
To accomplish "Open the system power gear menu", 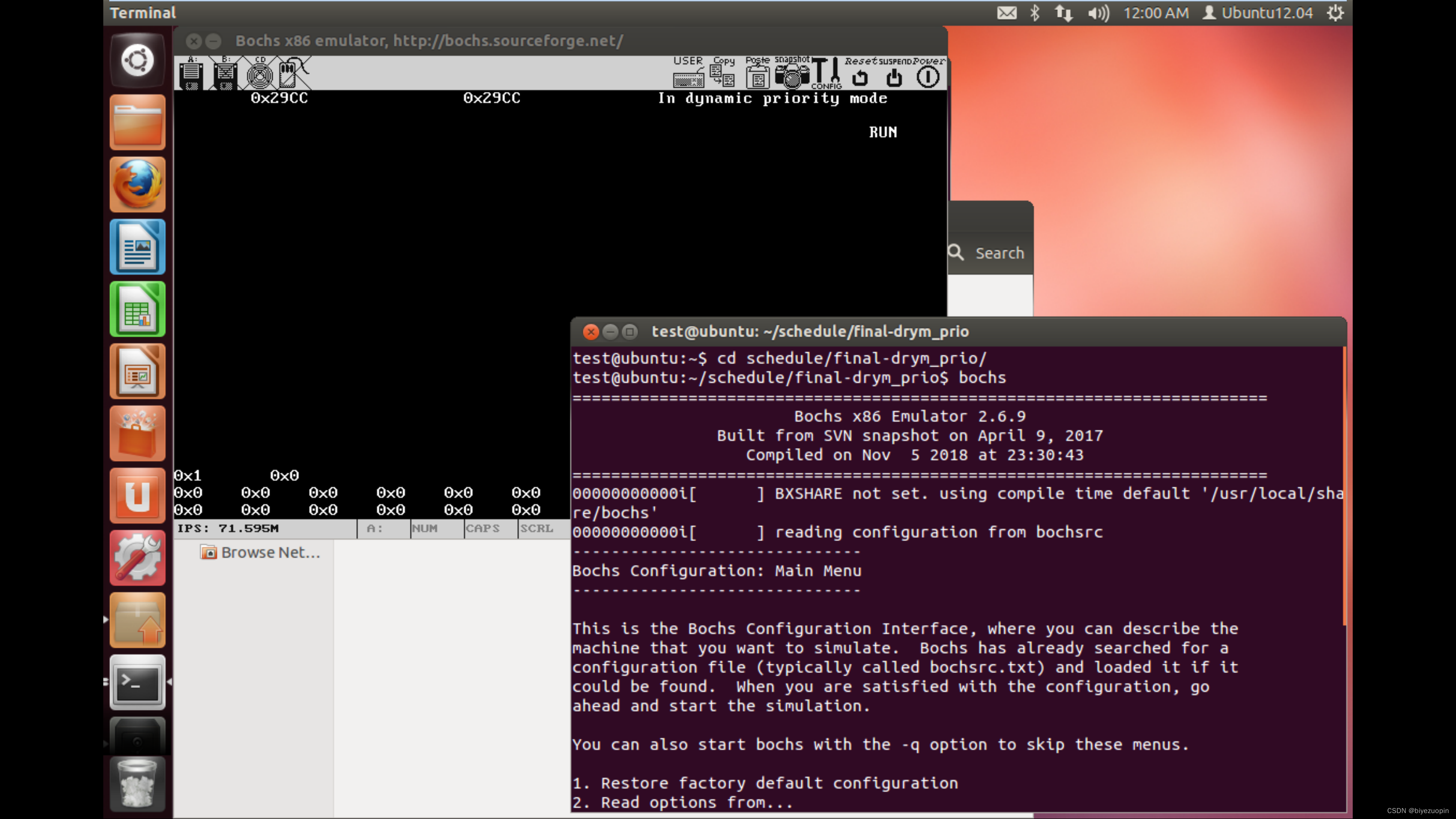I will 1335,12.
